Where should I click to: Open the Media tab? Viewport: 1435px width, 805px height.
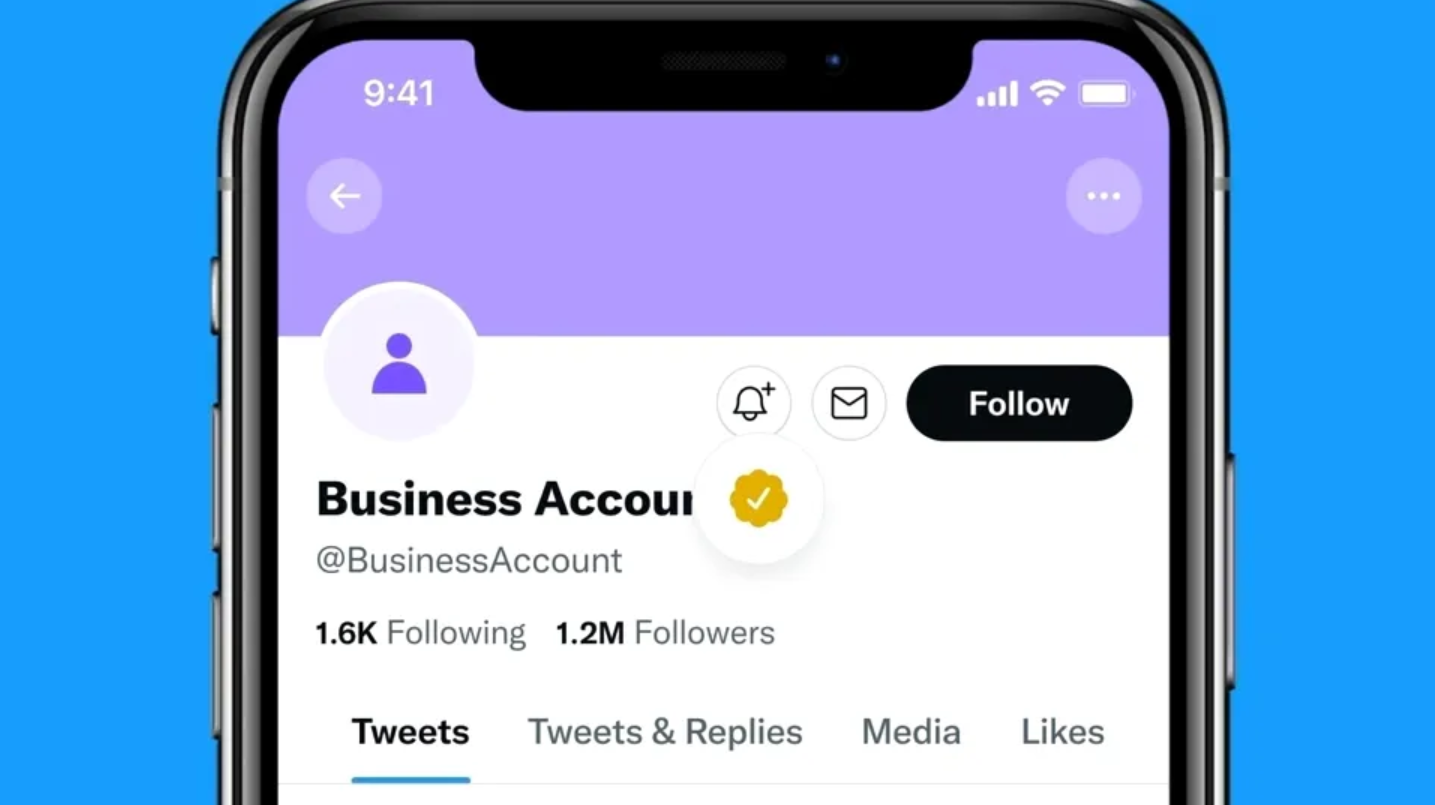pyautogui.click(x=911, y=732)
